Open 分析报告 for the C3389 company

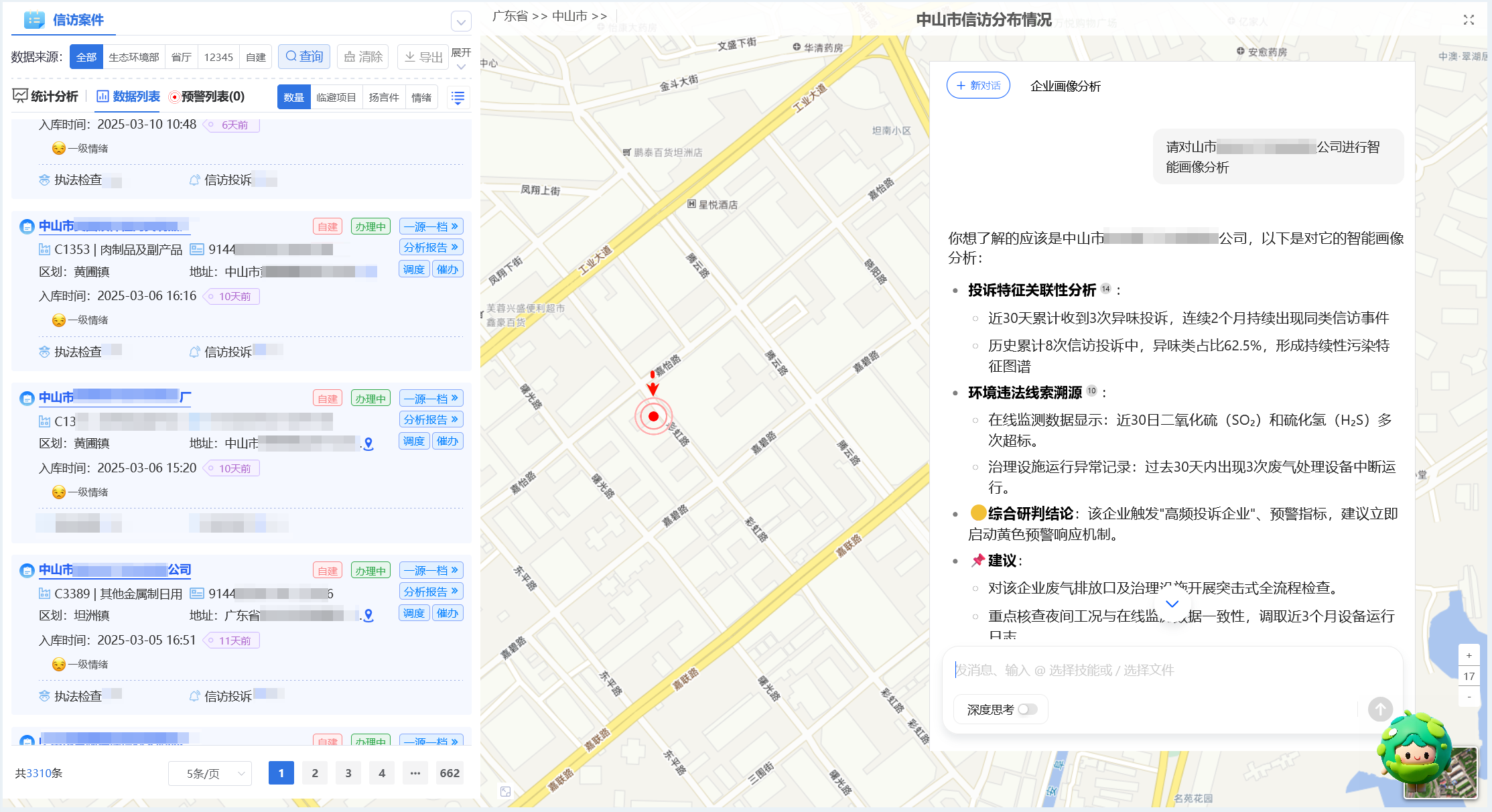point(431,592)
